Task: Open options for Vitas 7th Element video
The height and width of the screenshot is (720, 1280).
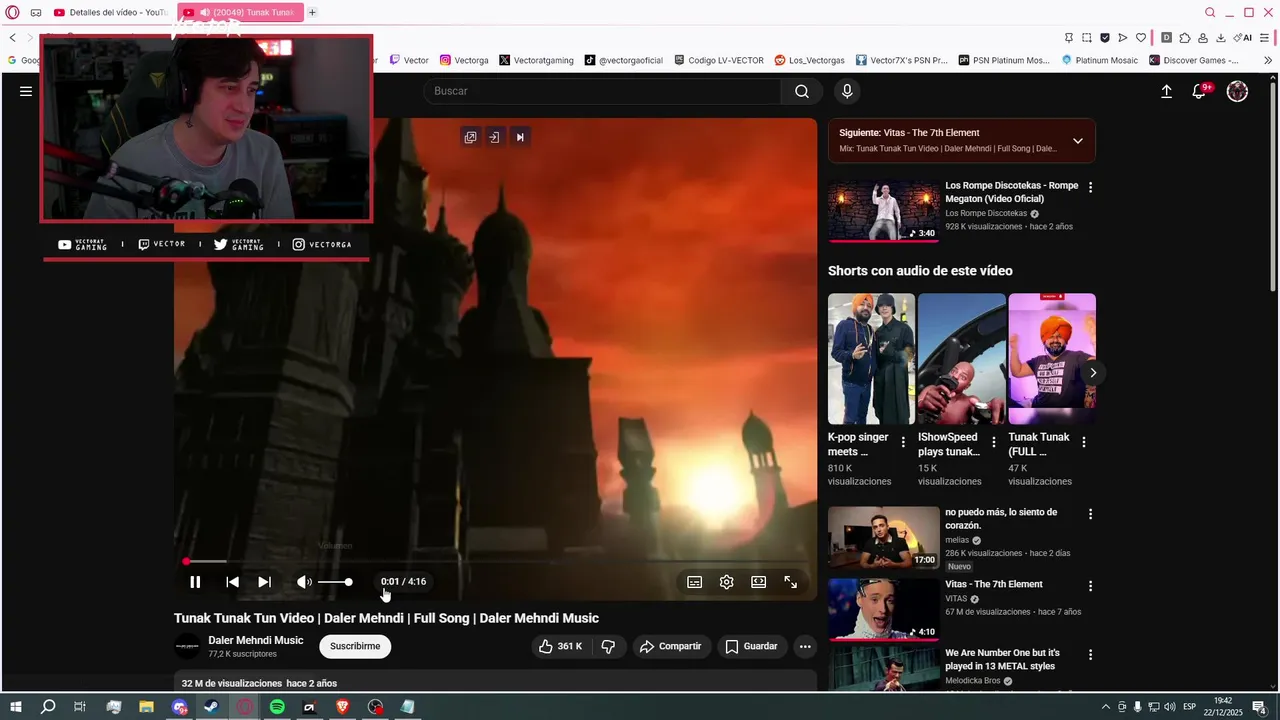Action: pyautogui.click(x=1090, y=586)
